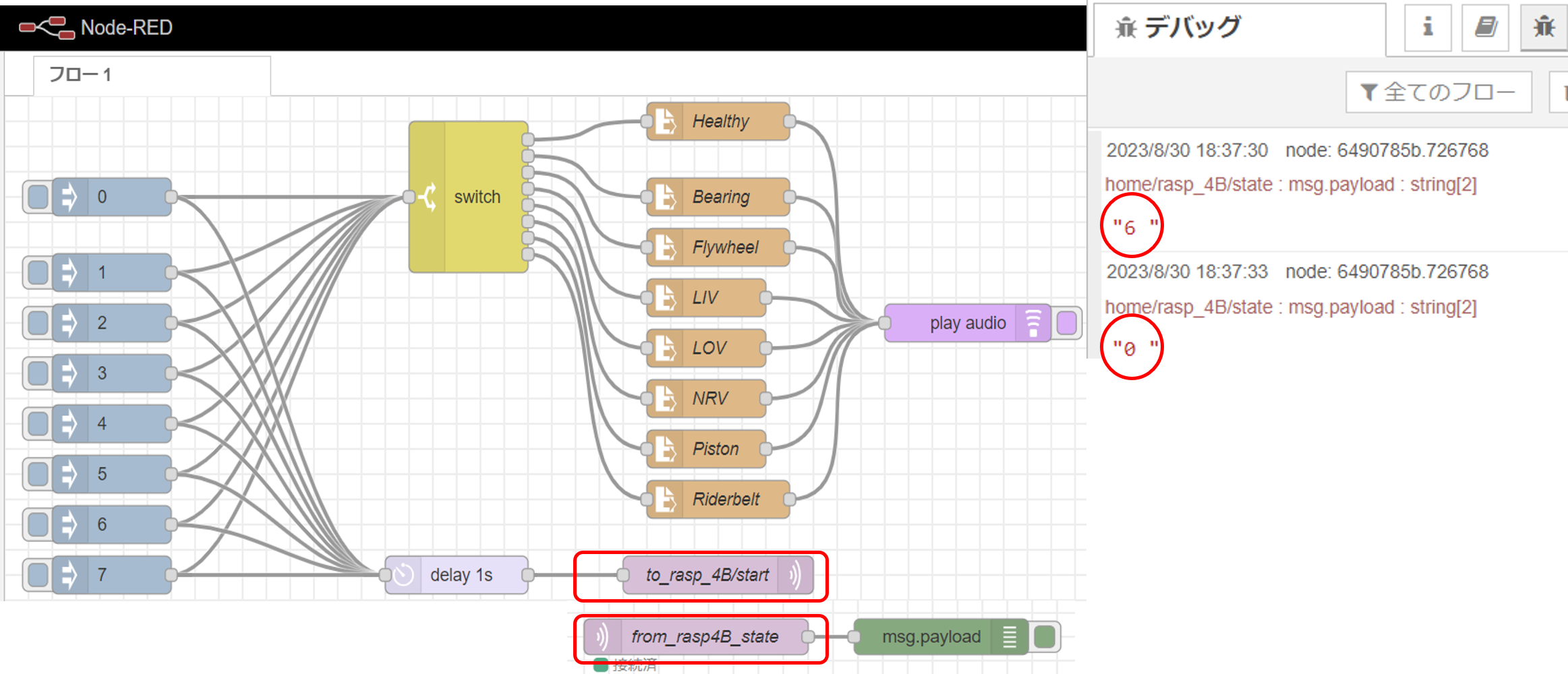Select the play audio node label
Viewport: 1568px width, 674px height.
click(x=968, y=323)
